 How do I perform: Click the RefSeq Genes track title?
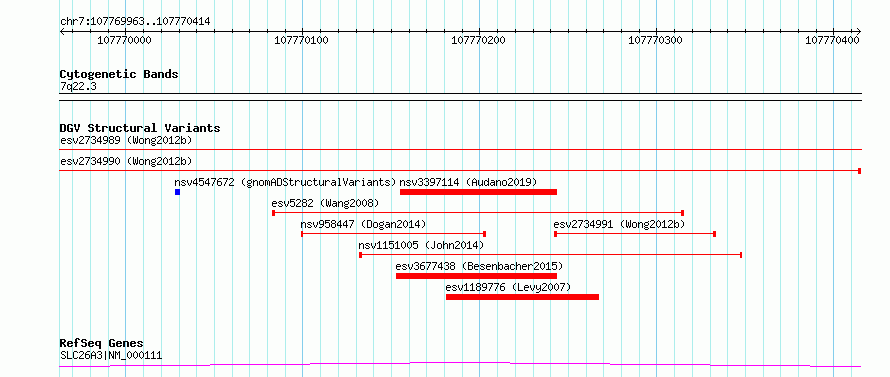pos(102,344)
